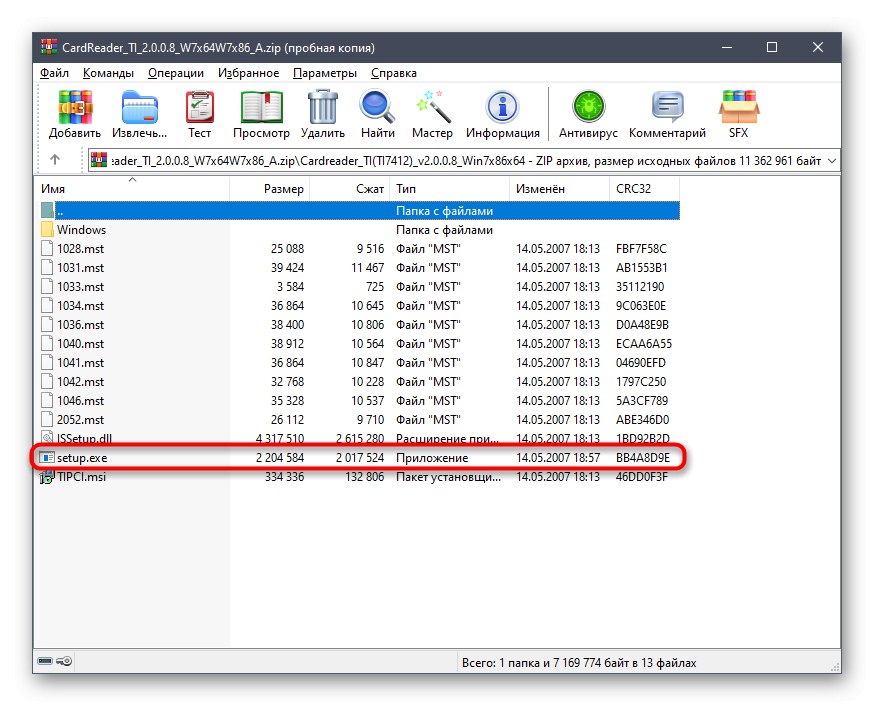Click CRC32 value FBF7F58C
The width and height of the screenshot is (874, 706).
[641, 249]
